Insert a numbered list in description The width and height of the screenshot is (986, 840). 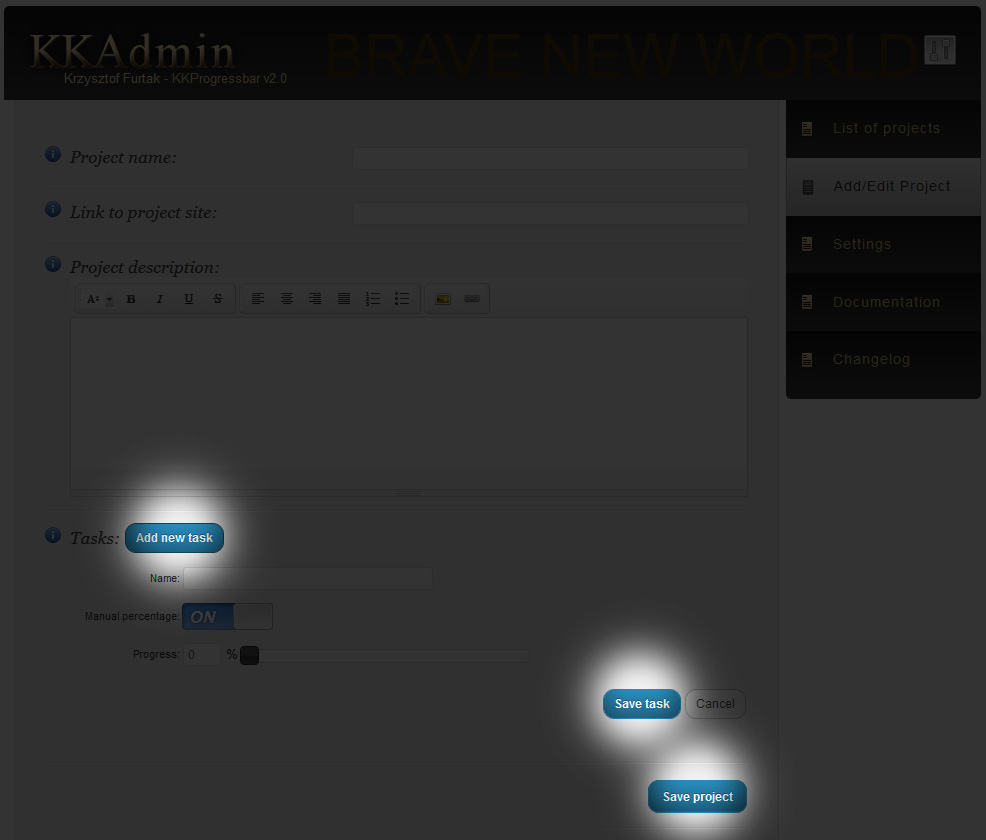tap(373, 299)
